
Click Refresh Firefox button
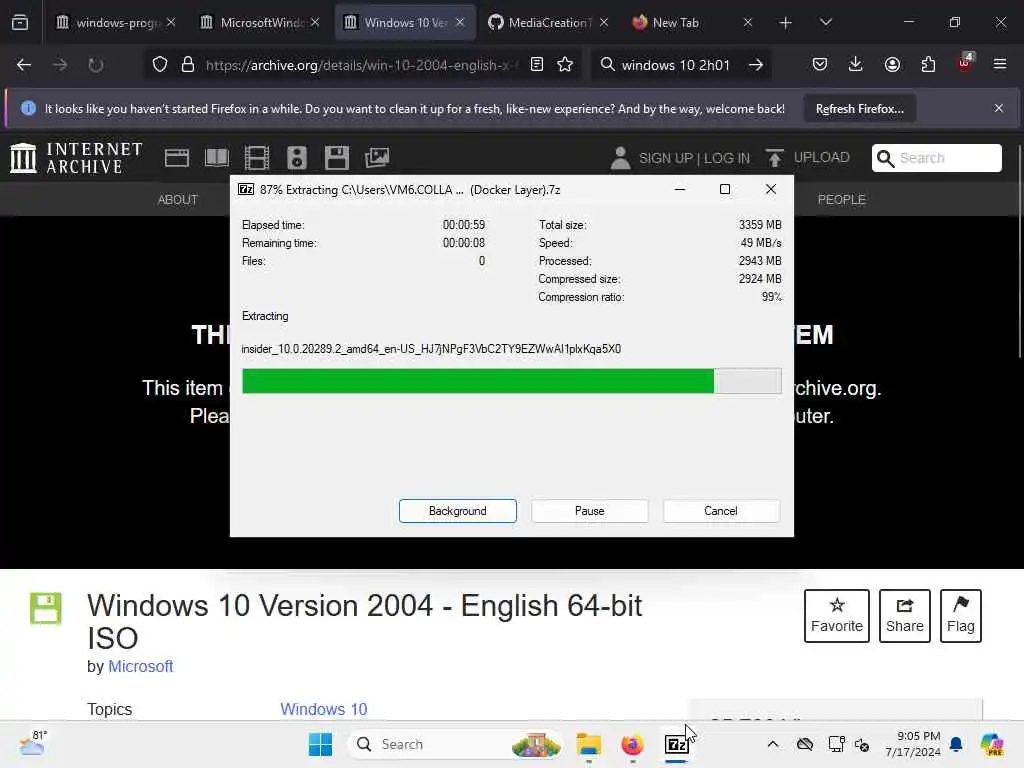click(x=859, y=109)
